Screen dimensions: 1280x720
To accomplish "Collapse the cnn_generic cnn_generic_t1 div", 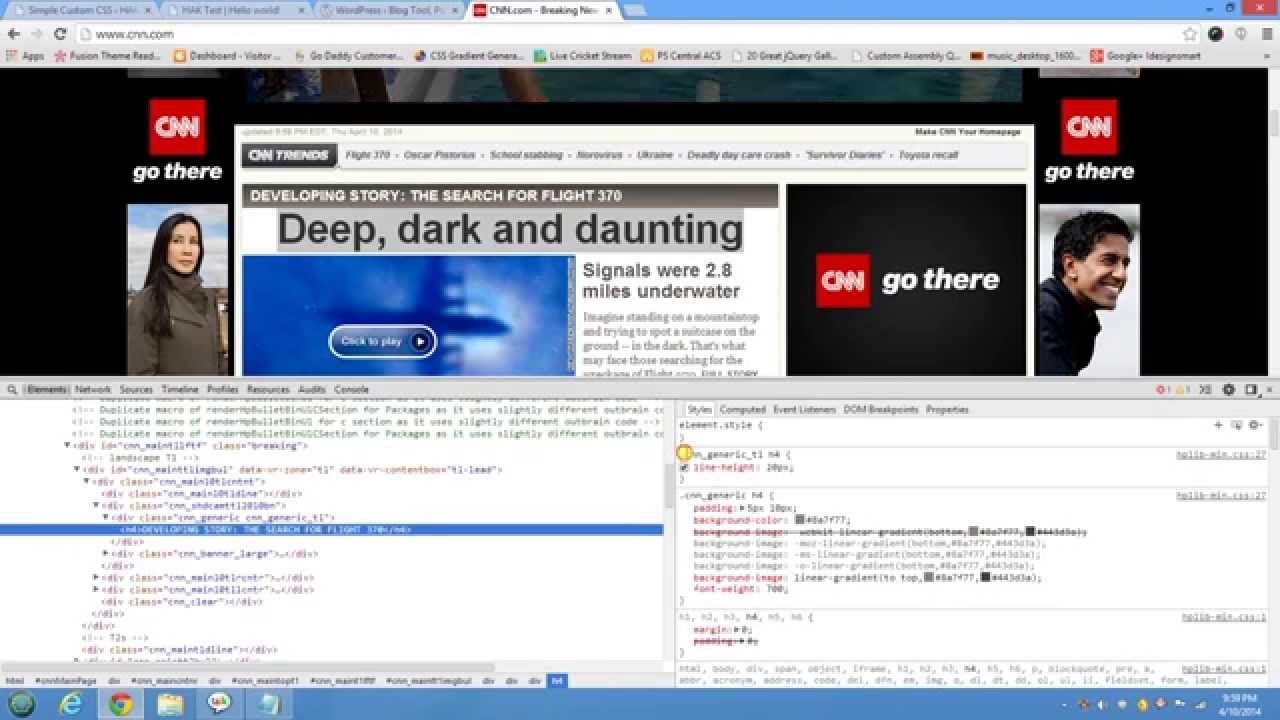I will pyautogui.click(x=106, y=518).
